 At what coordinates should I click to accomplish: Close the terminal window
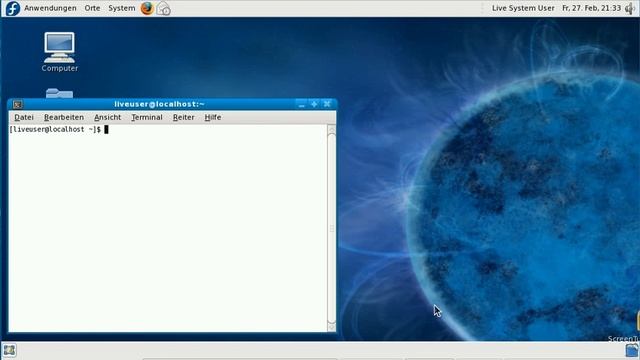click(x=327, y=104)
